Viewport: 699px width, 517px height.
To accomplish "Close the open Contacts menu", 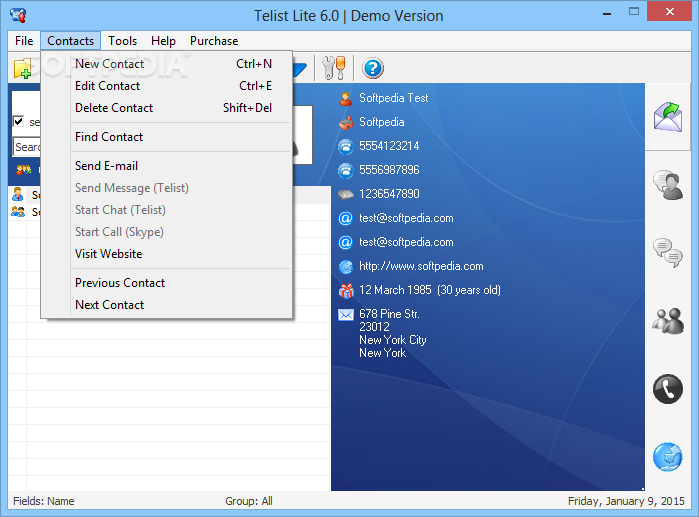I will point(70,41).
